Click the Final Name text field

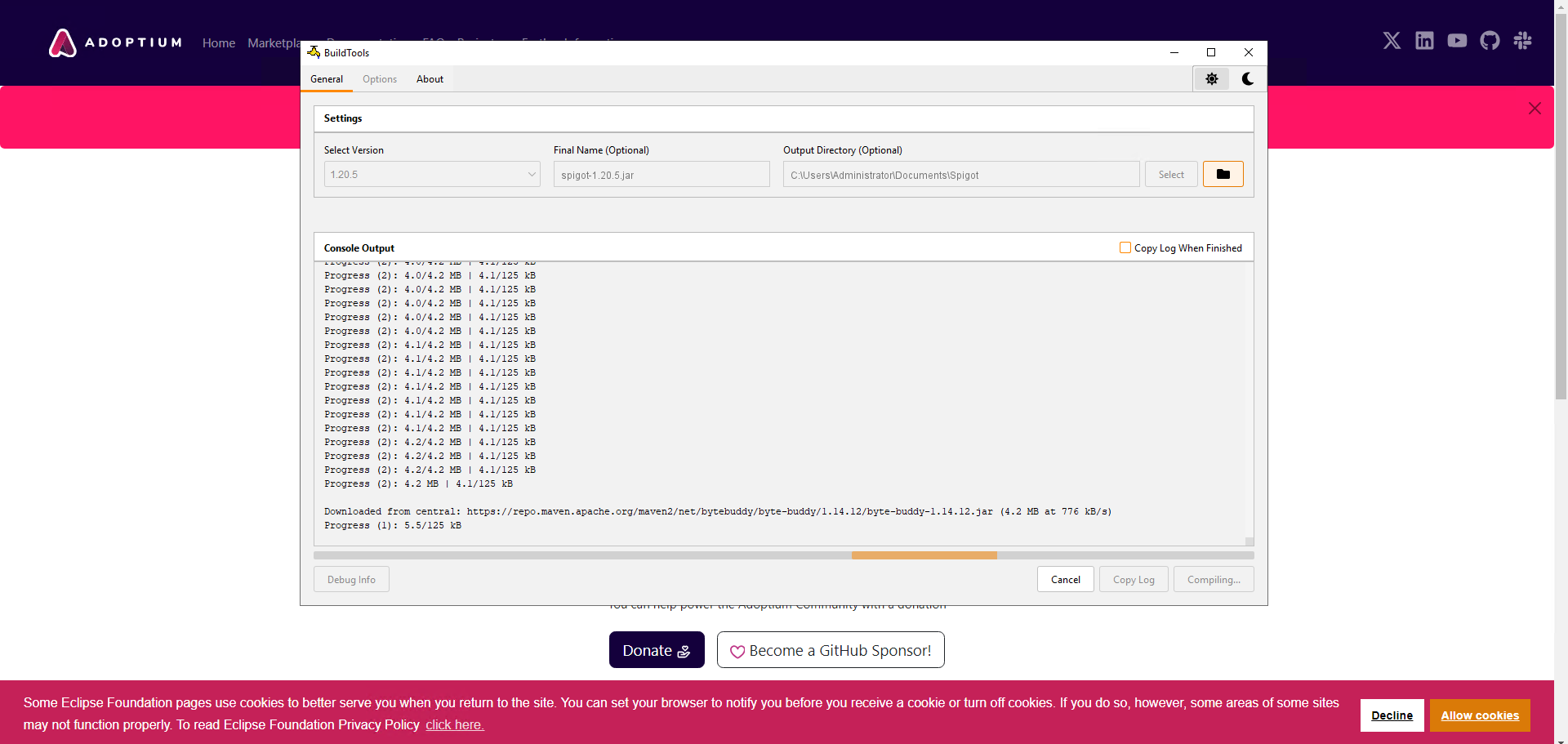point(661,175)
